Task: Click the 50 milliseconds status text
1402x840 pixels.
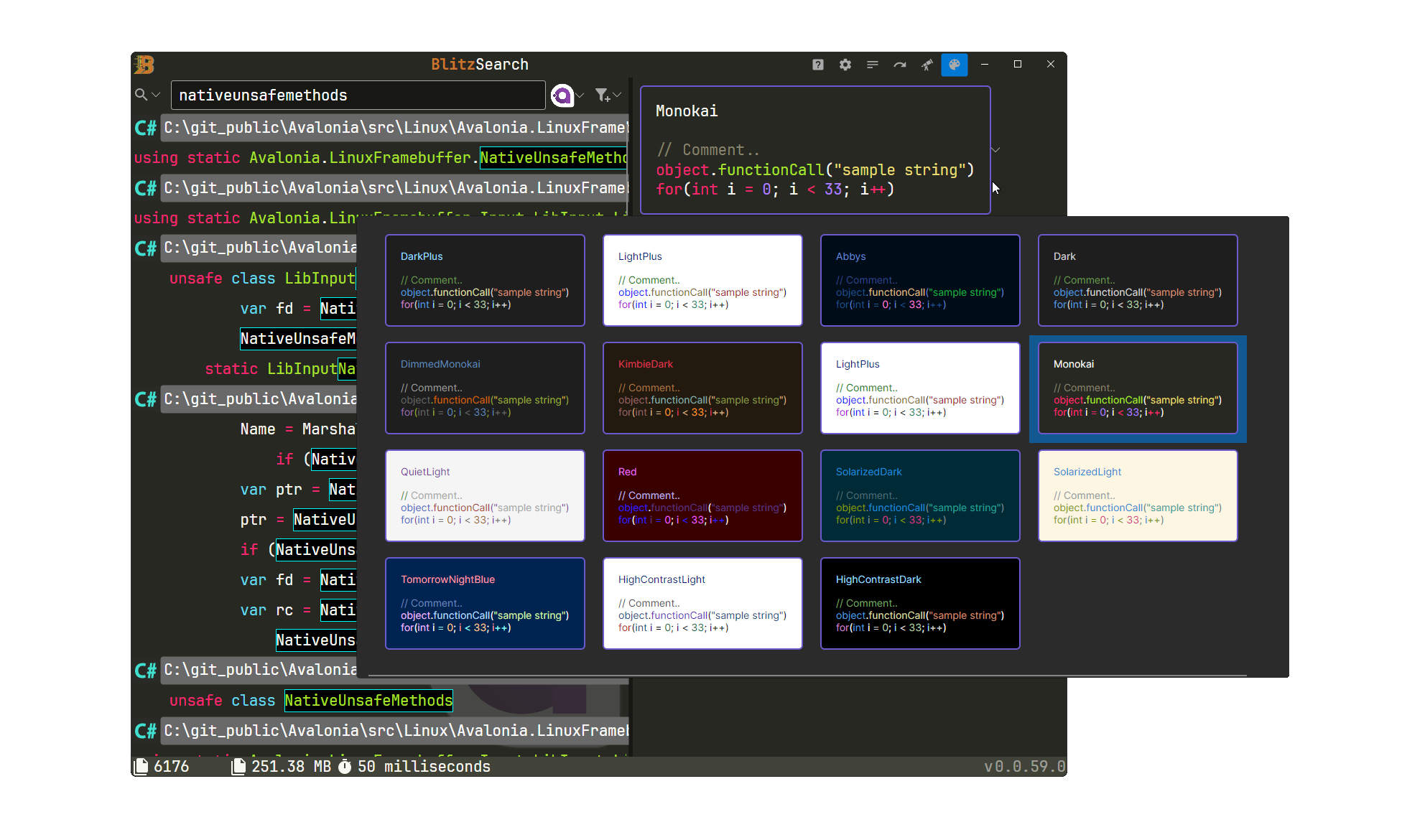Action: pos(424,766)
